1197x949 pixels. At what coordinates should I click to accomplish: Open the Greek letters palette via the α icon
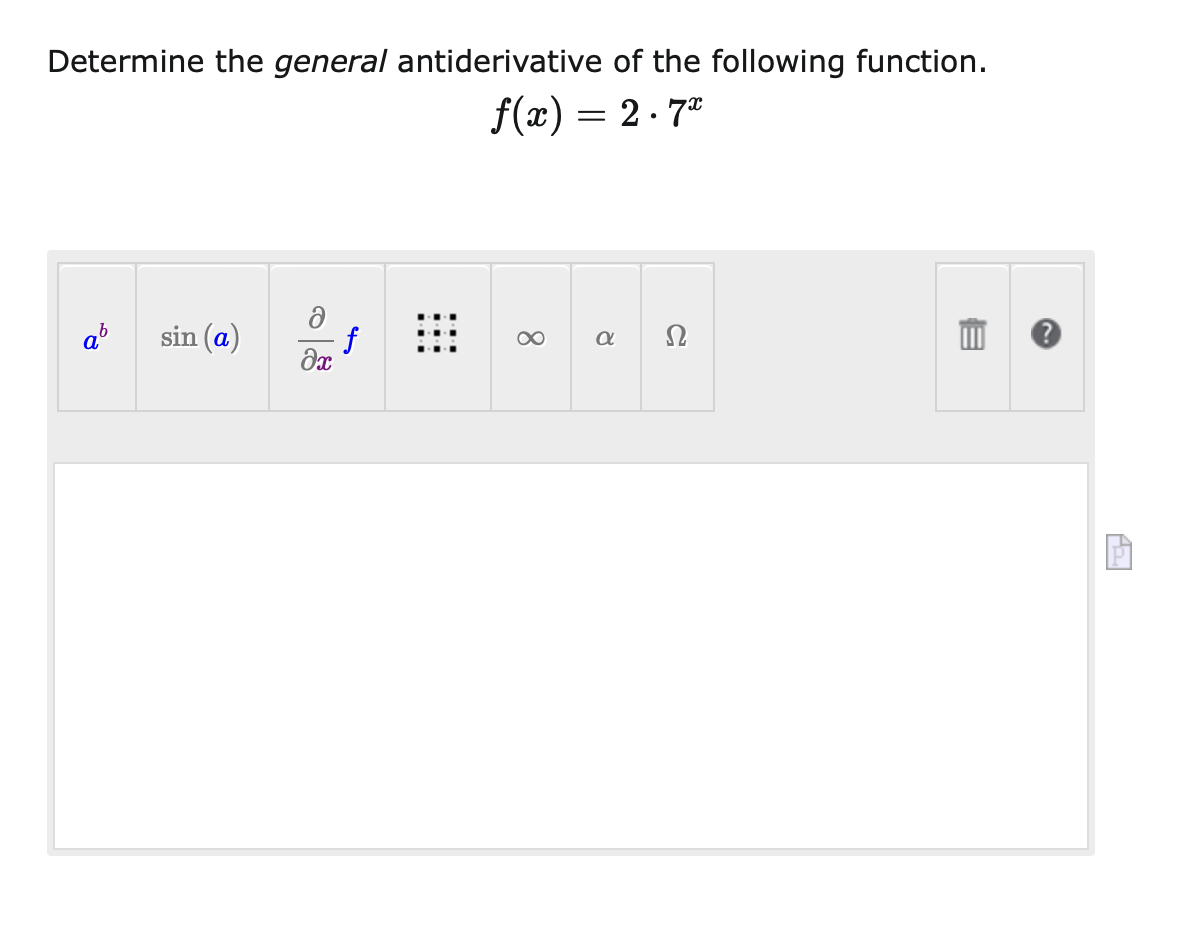coord(604,337)
